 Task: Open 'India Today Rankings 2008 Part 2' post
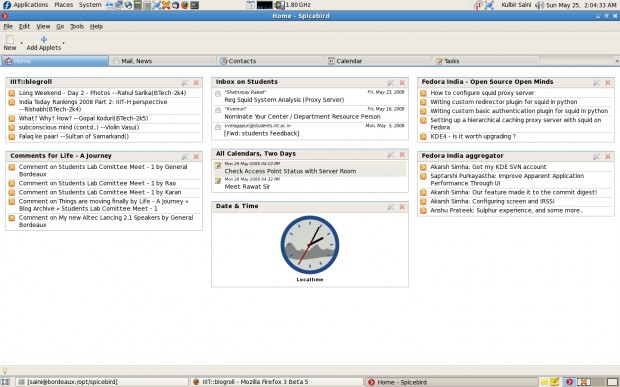[93, 106]
